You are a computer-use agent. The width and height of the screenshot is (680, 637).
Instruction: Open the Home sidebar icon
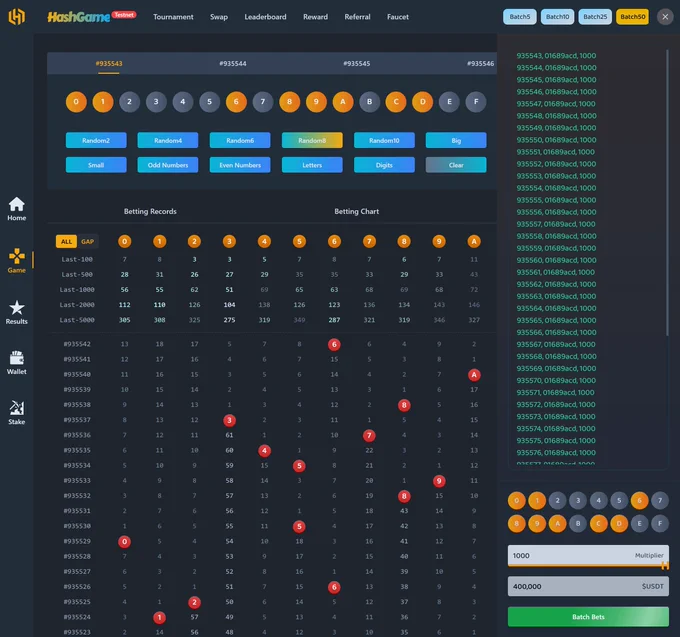coord(16,209)
